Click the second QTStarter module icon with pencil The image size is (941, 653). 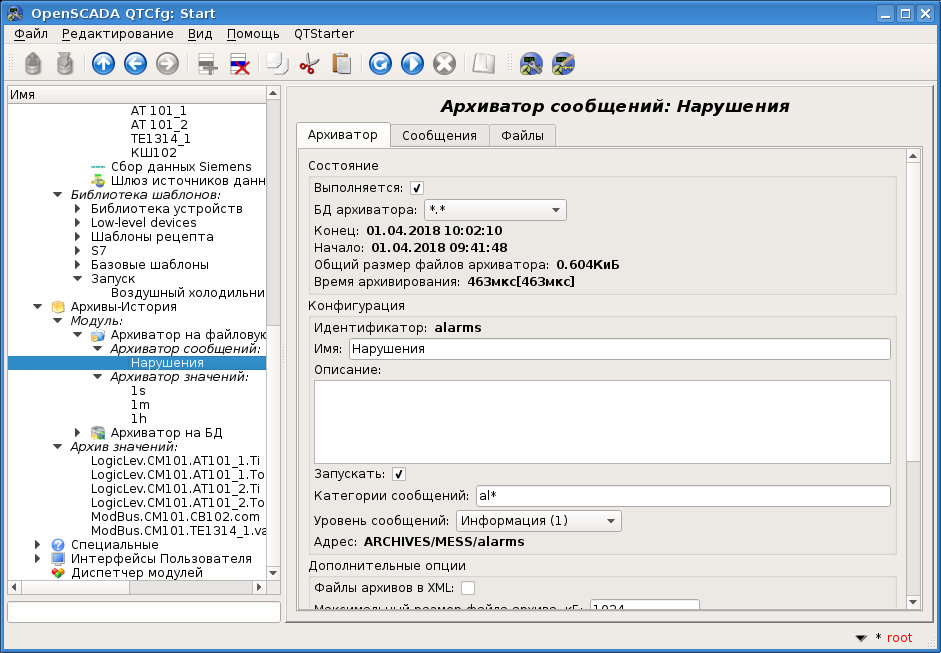(564, 64)
